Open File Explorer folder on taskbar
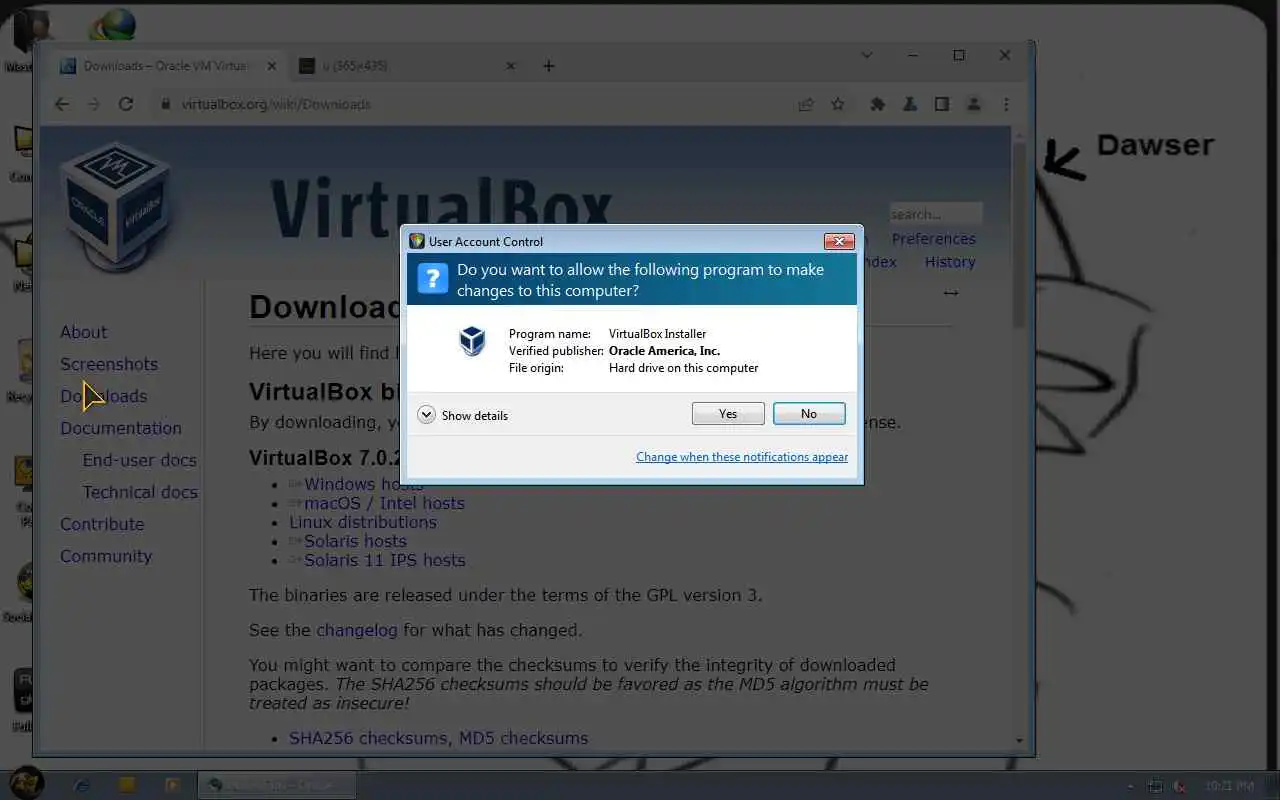Screen dimensions: 1280x800 [x=127, y=785]
